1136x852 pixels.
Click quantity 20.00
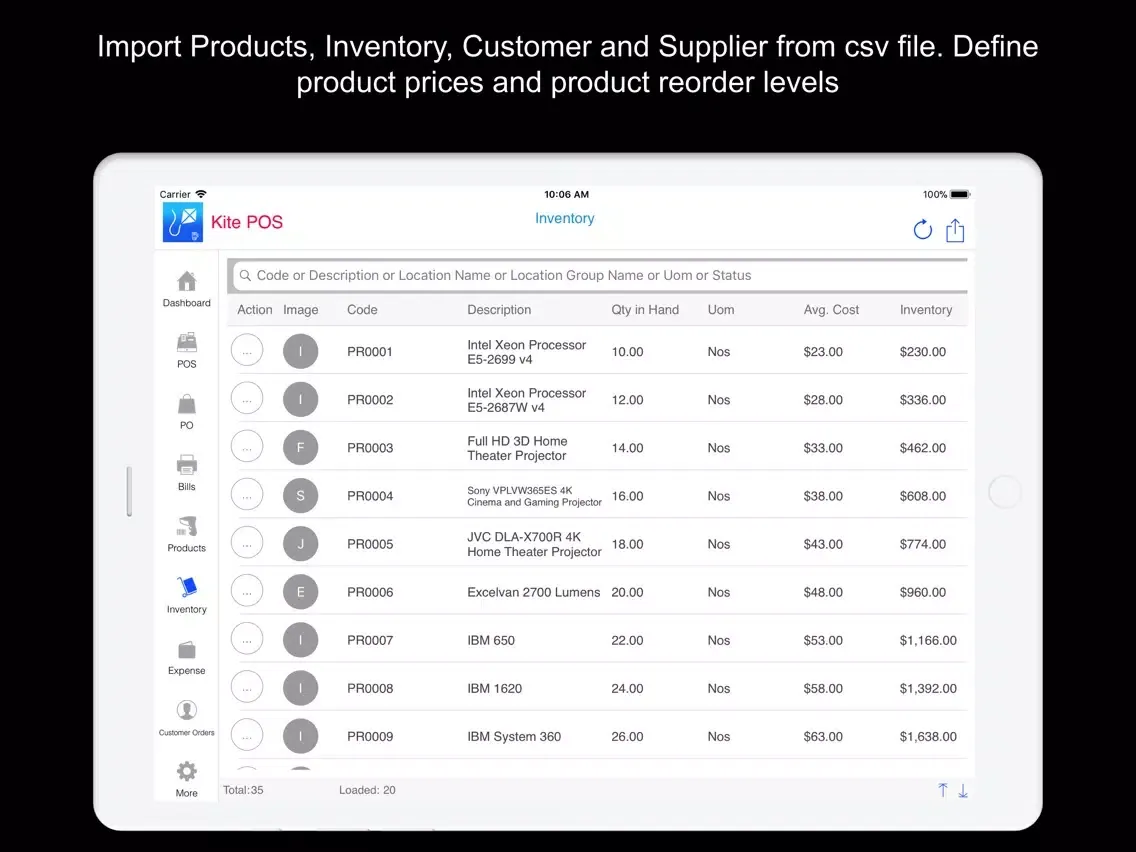click(627, 593)
